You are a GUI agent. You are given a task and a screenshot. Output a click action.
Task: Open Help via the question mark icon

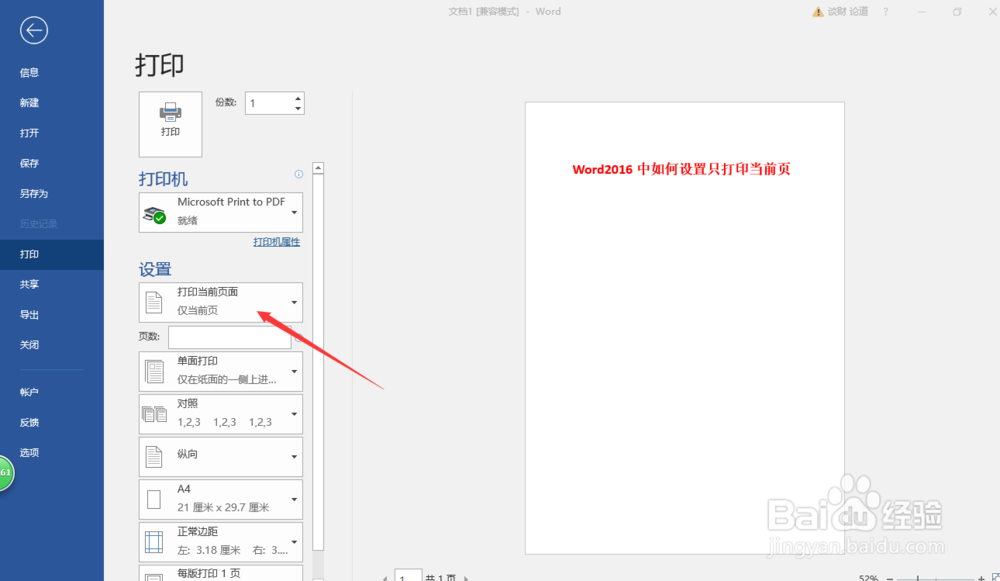887,11
